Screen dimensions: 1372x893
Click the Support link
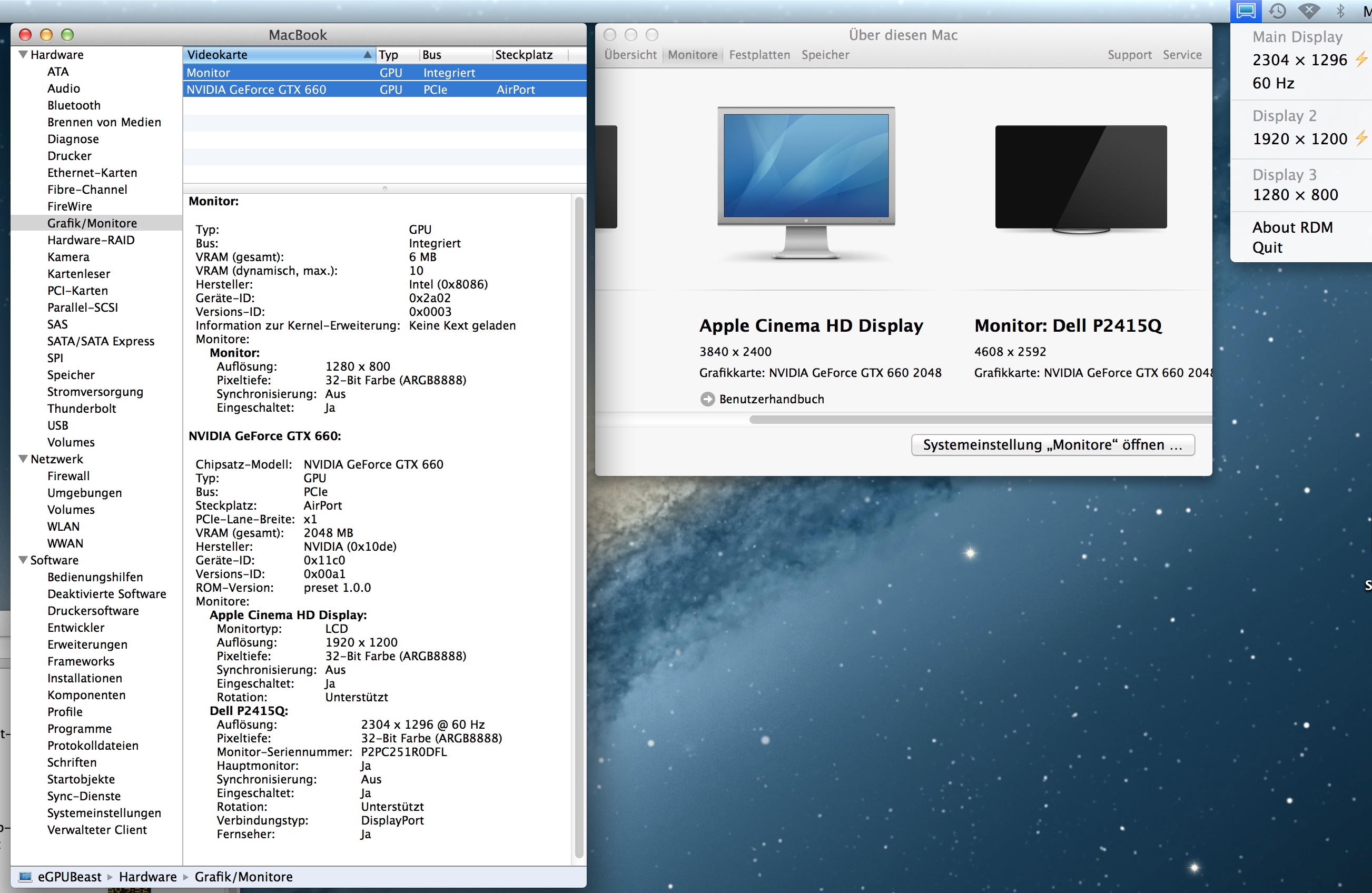(1129, 55)
